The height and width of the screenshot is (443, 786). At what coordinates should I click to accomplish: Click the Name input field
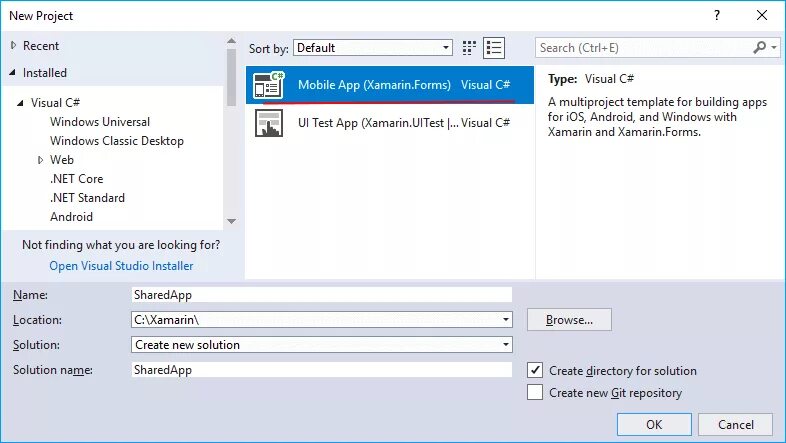[321, 295]
